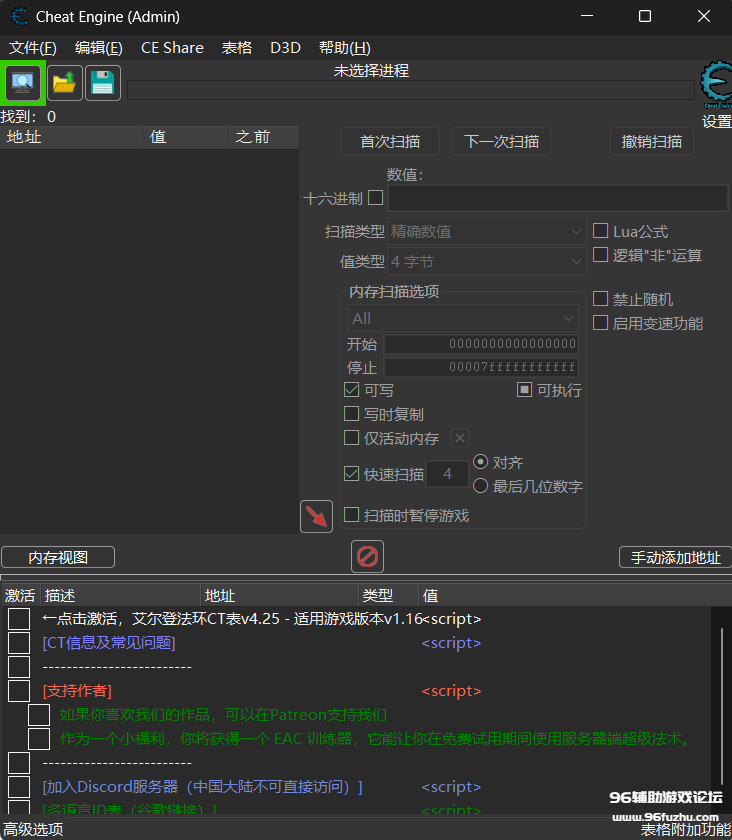
Task: Open the 内存视图 button
Action: pos(58,557)
